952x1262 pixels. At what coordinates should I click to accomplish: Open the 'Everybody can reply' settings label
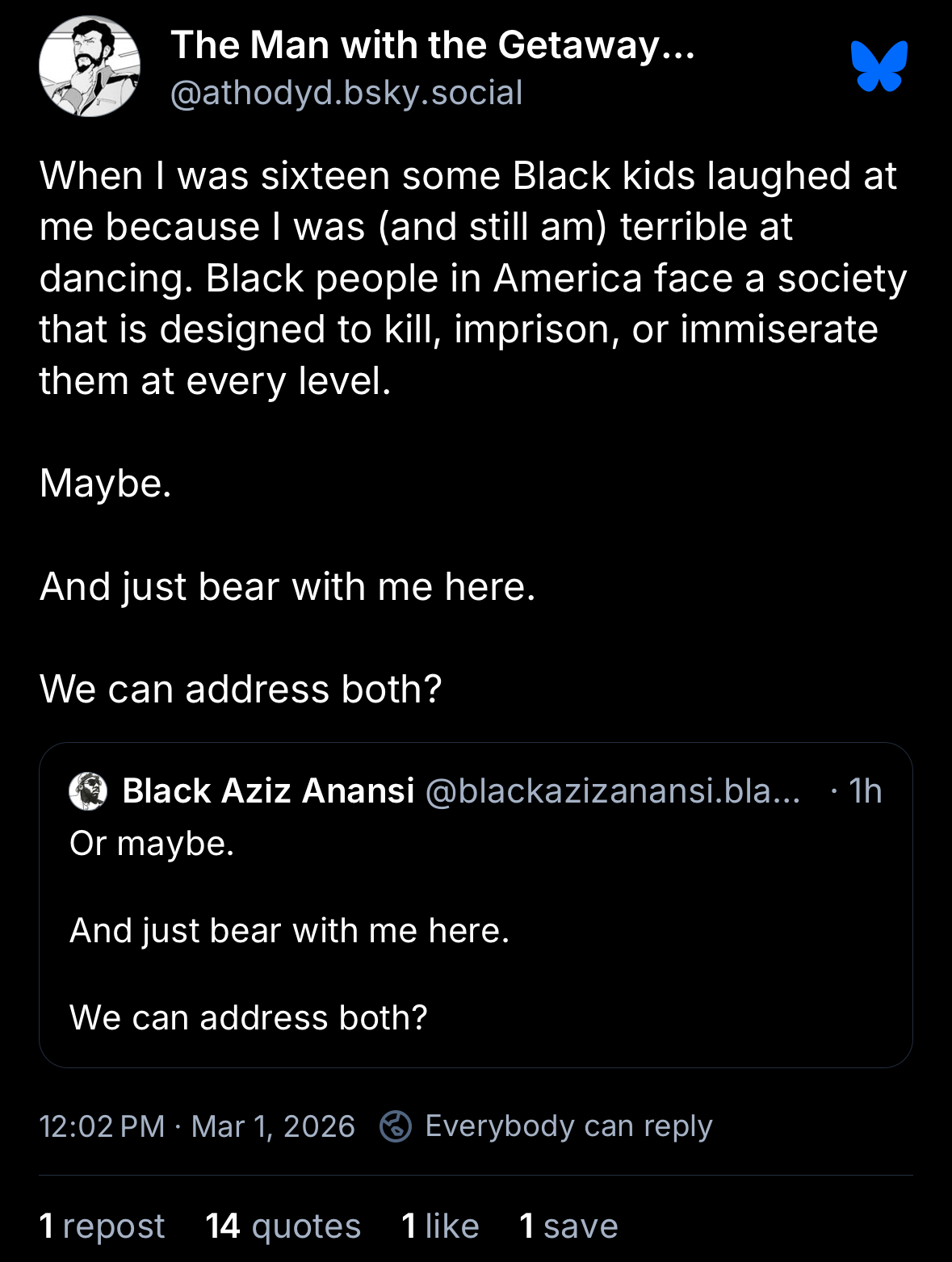point(568,1126)
